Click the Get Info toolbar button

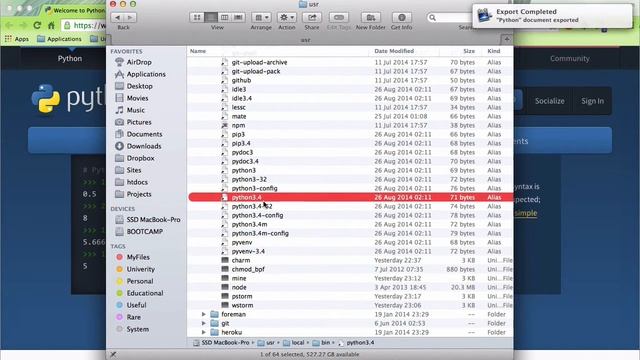[402, 17]
